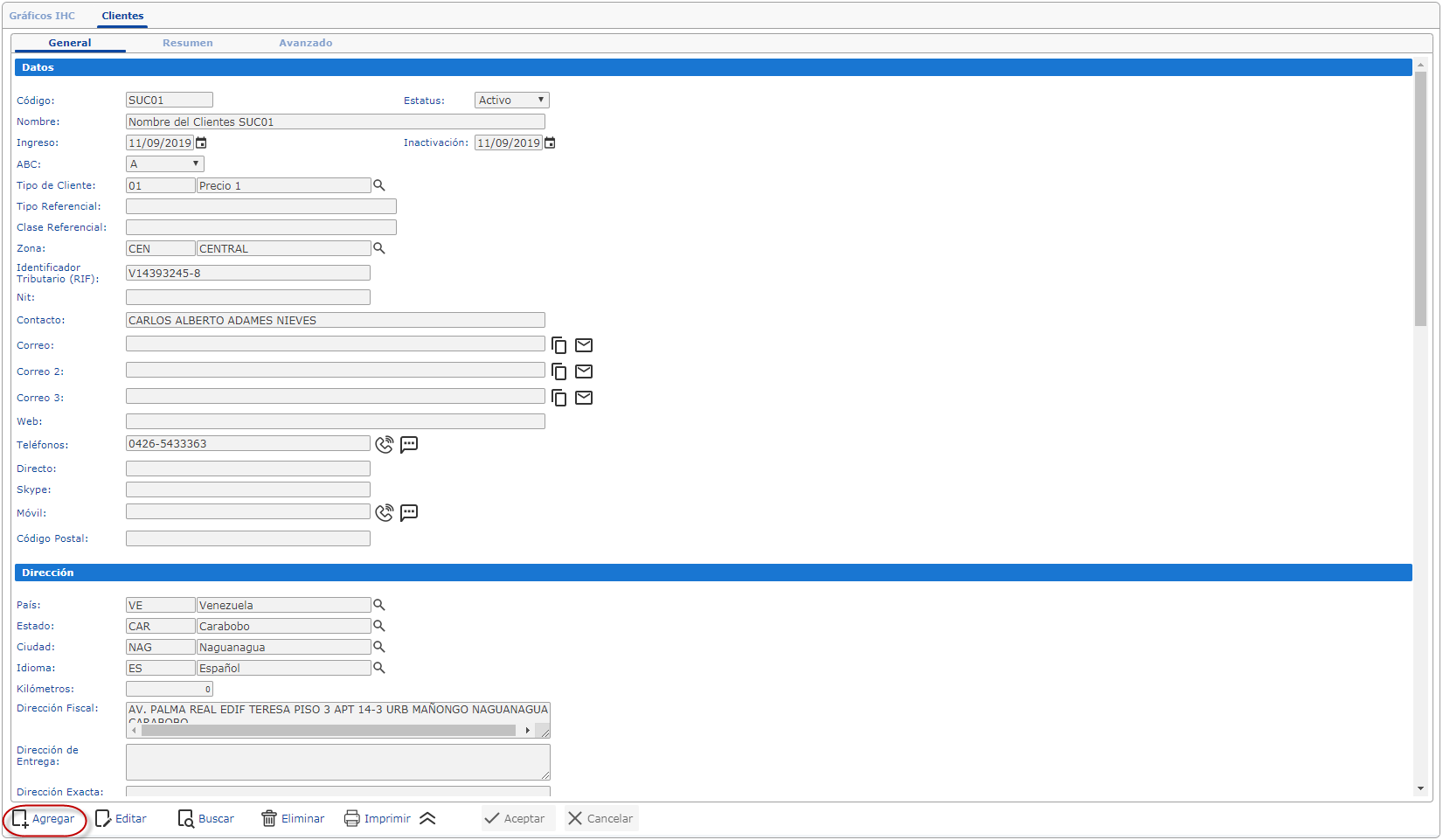
Task: Switch to the Resumen tab
Action: coord(187,43)
